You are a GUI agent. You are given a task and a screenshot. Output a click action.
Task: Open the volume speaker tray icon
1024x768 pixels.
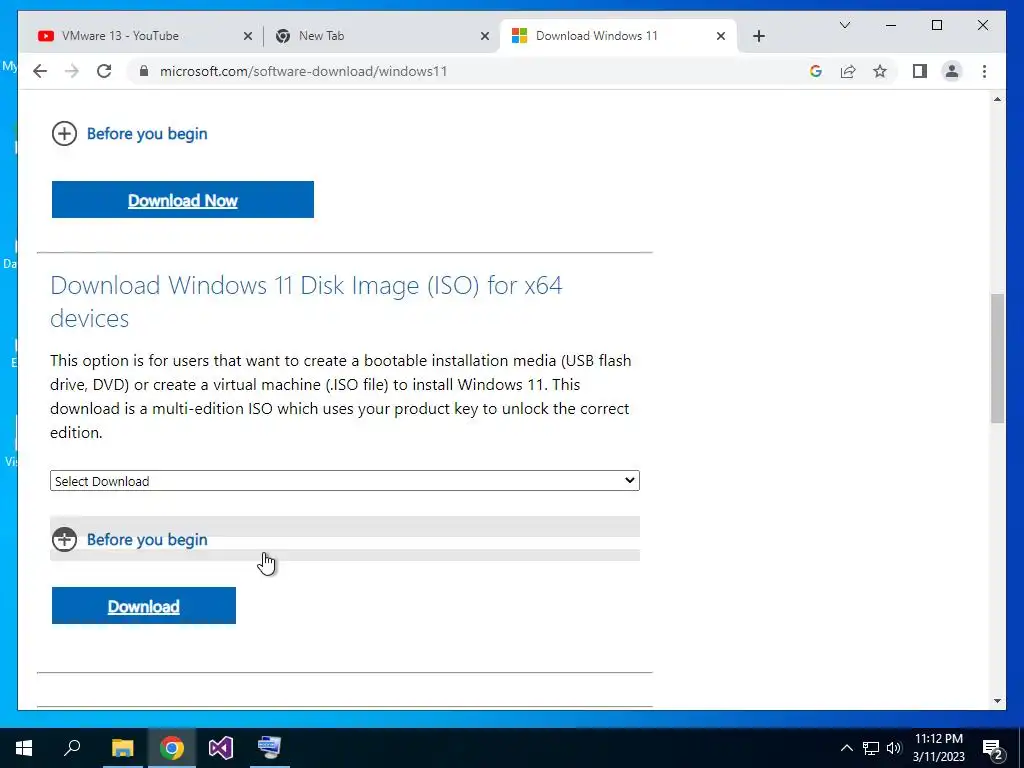coord(893,748)
